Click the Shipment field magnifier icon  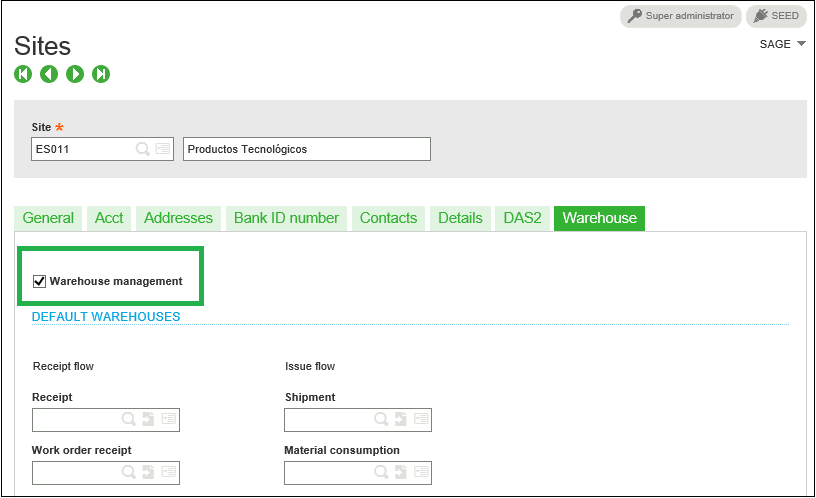tap(381, 419)
